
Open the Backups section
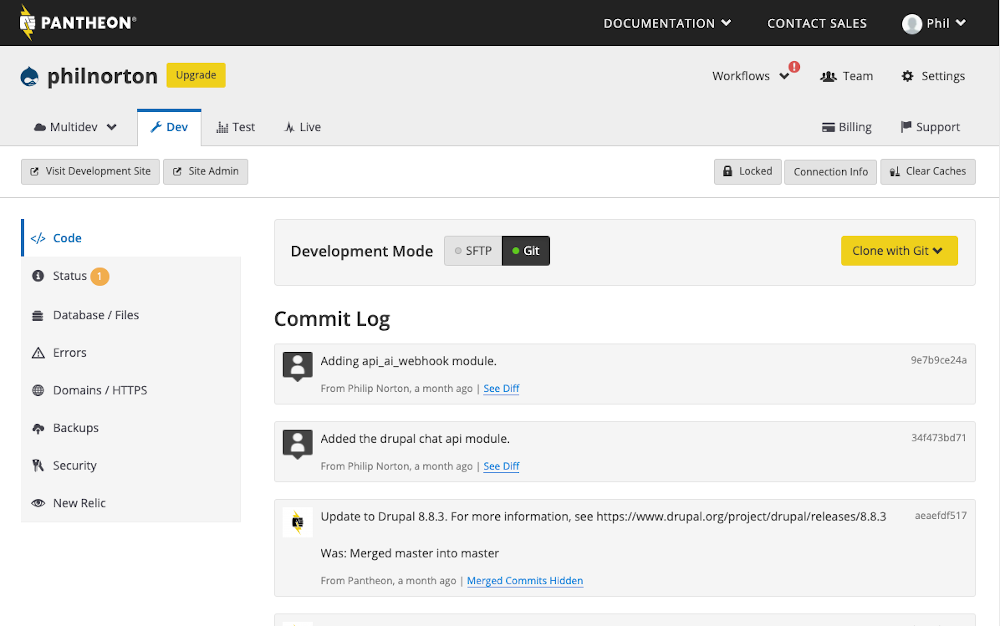pos(131,428)
